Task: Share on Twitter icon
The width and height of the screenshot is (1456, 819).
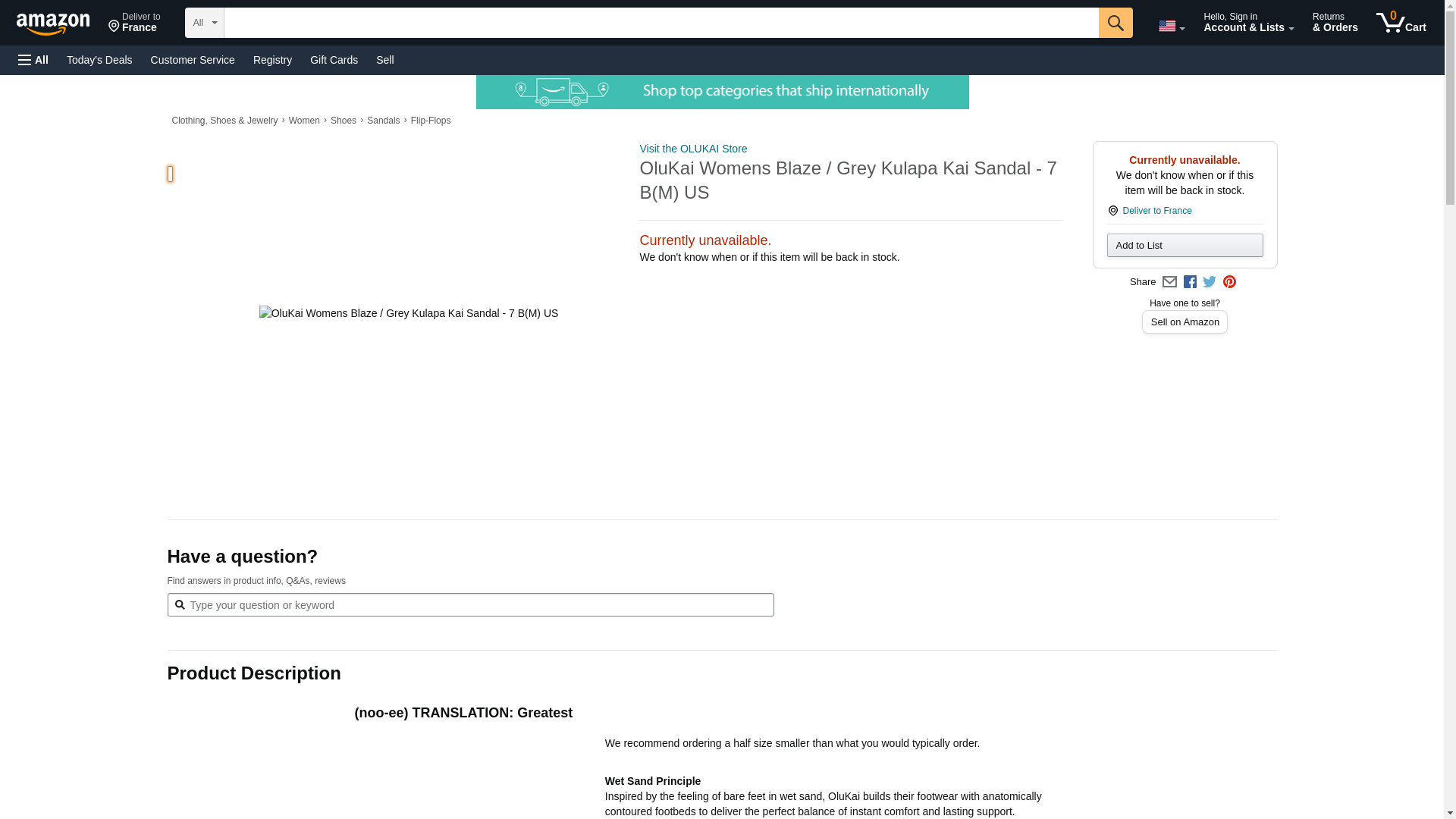Action: (1210, 282)
